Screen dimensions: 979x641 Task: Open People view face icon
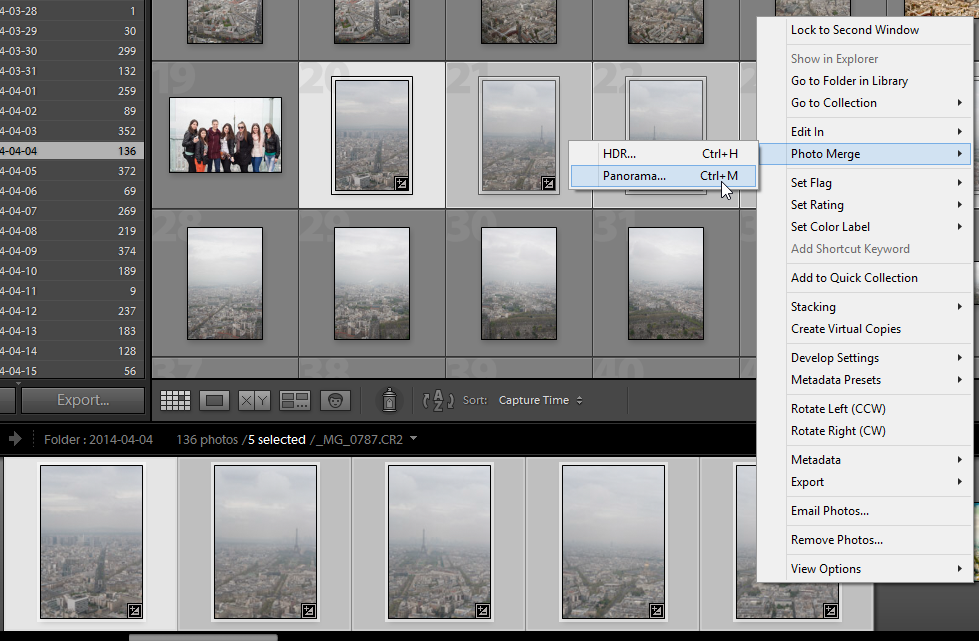tap(335, 401)
